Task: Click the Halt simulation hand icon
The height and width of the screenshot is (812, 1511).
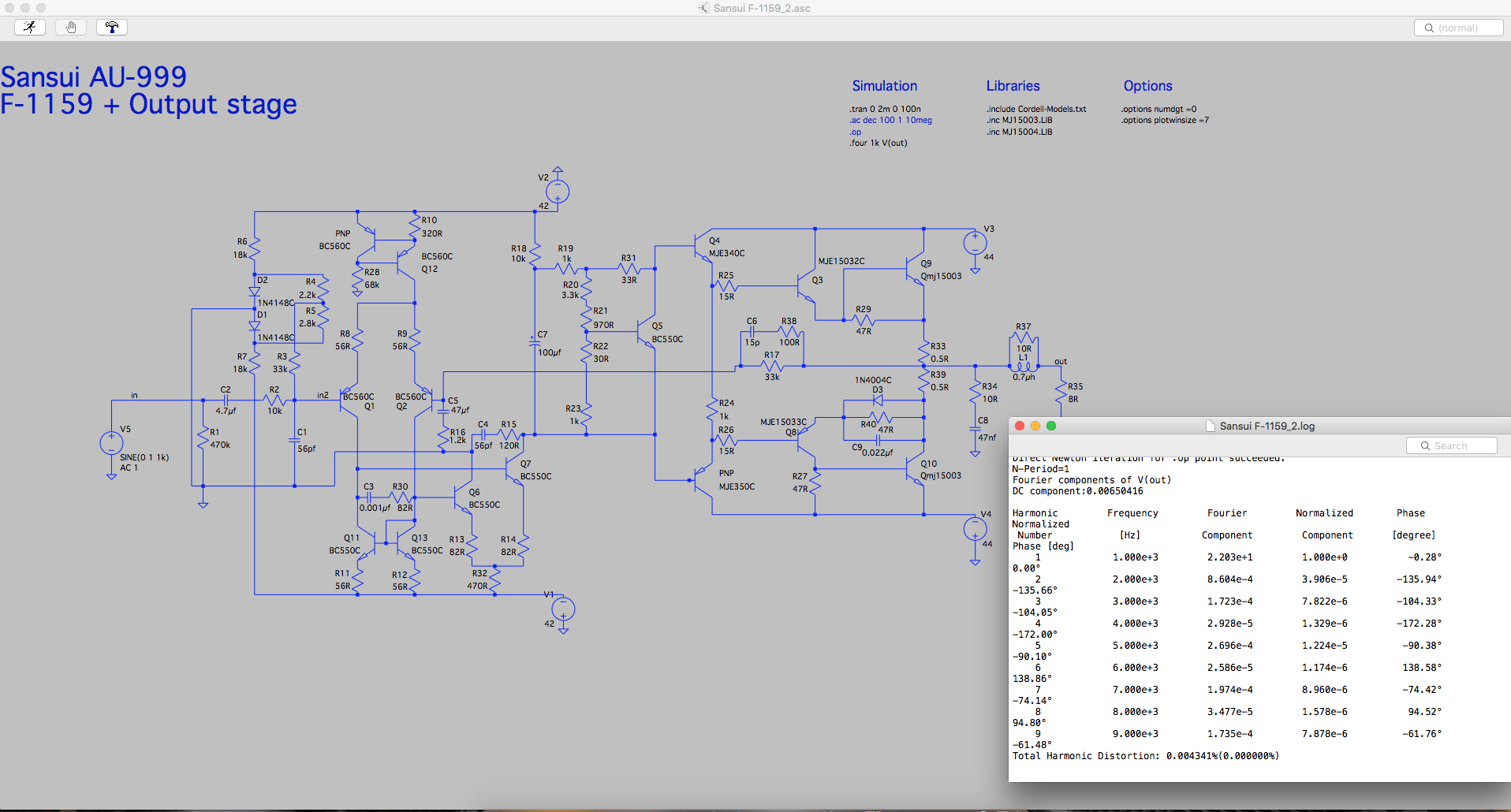Action: click(x=71, y=28)
